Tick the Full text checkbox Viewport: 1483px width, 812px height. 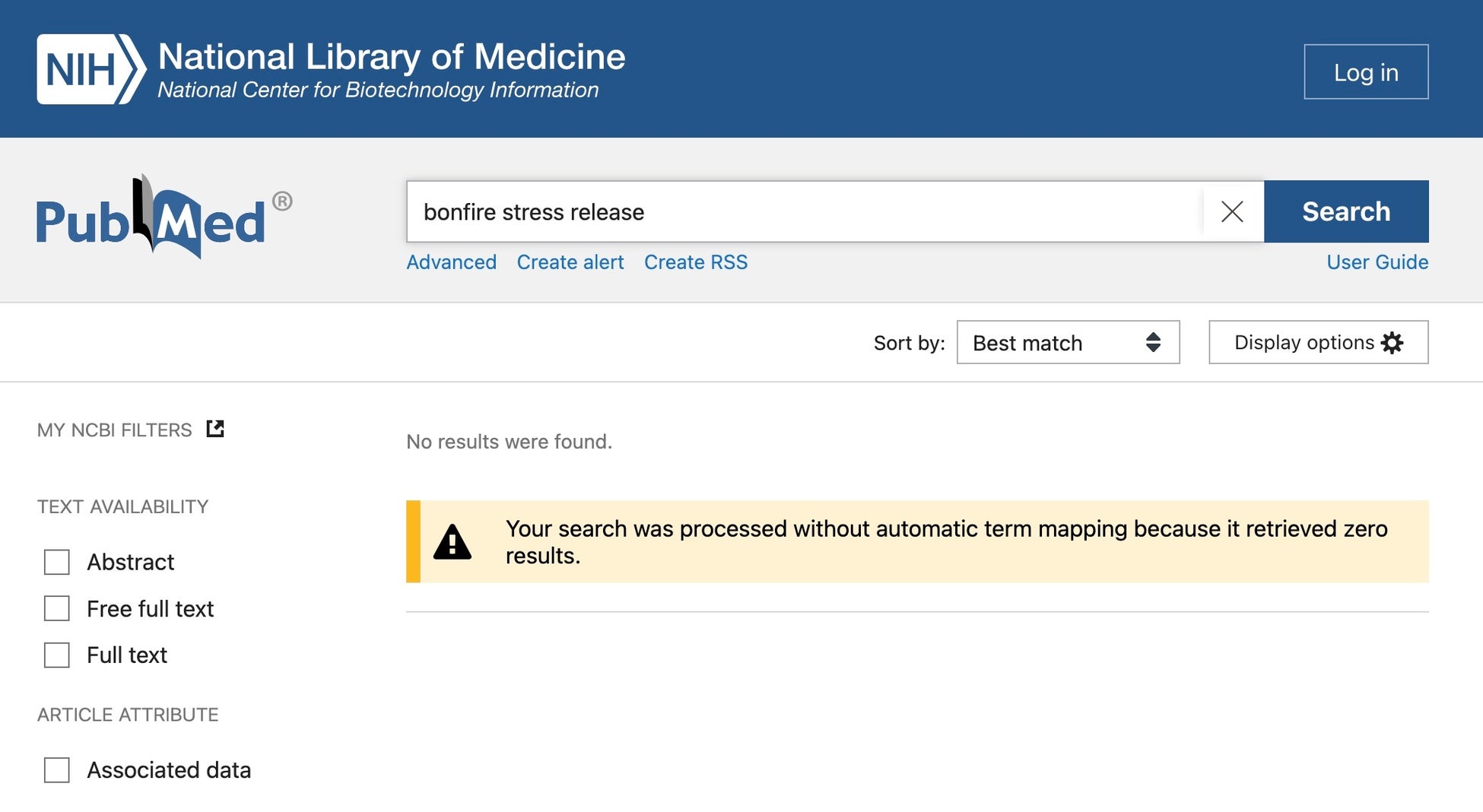click(57, 655)
